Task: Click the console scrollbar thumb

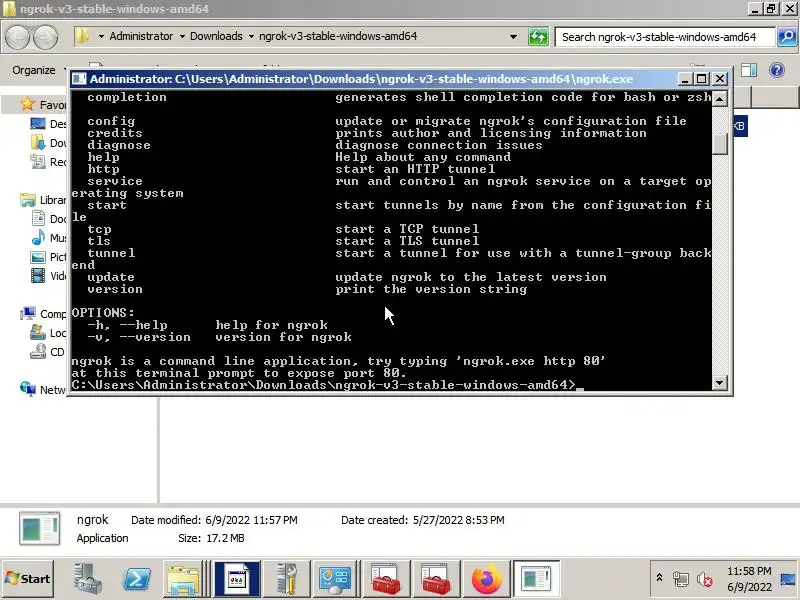Action: [x=719, y=143]
